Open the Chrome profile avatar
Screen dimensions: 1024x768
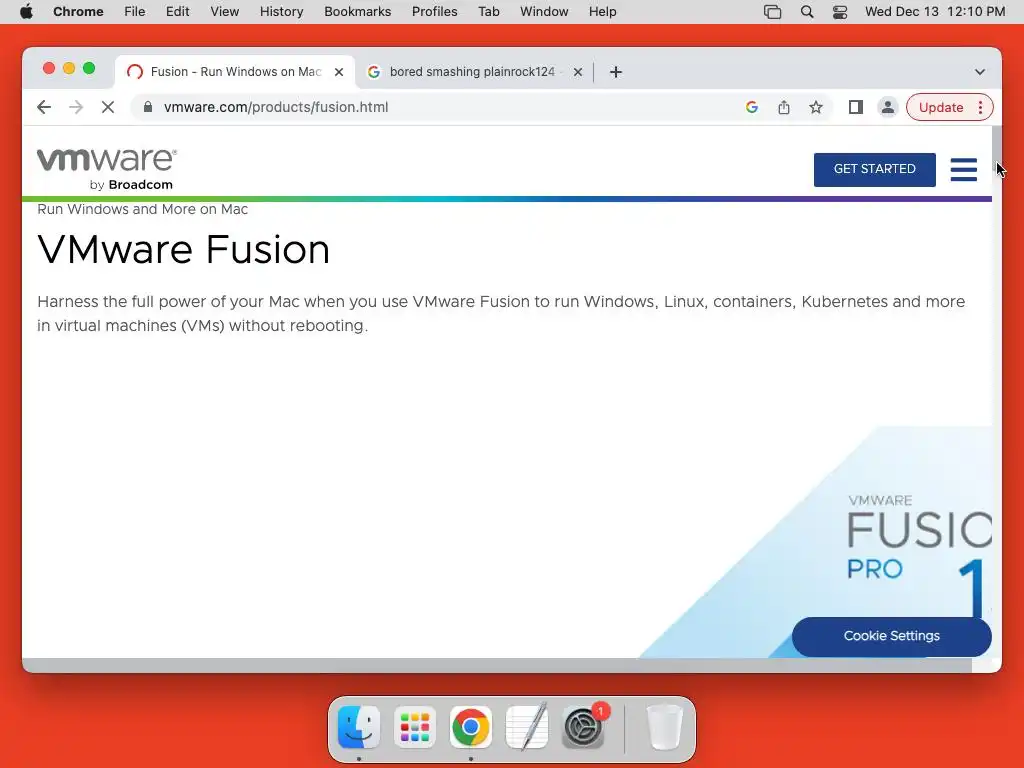click(x=888, y=107)
